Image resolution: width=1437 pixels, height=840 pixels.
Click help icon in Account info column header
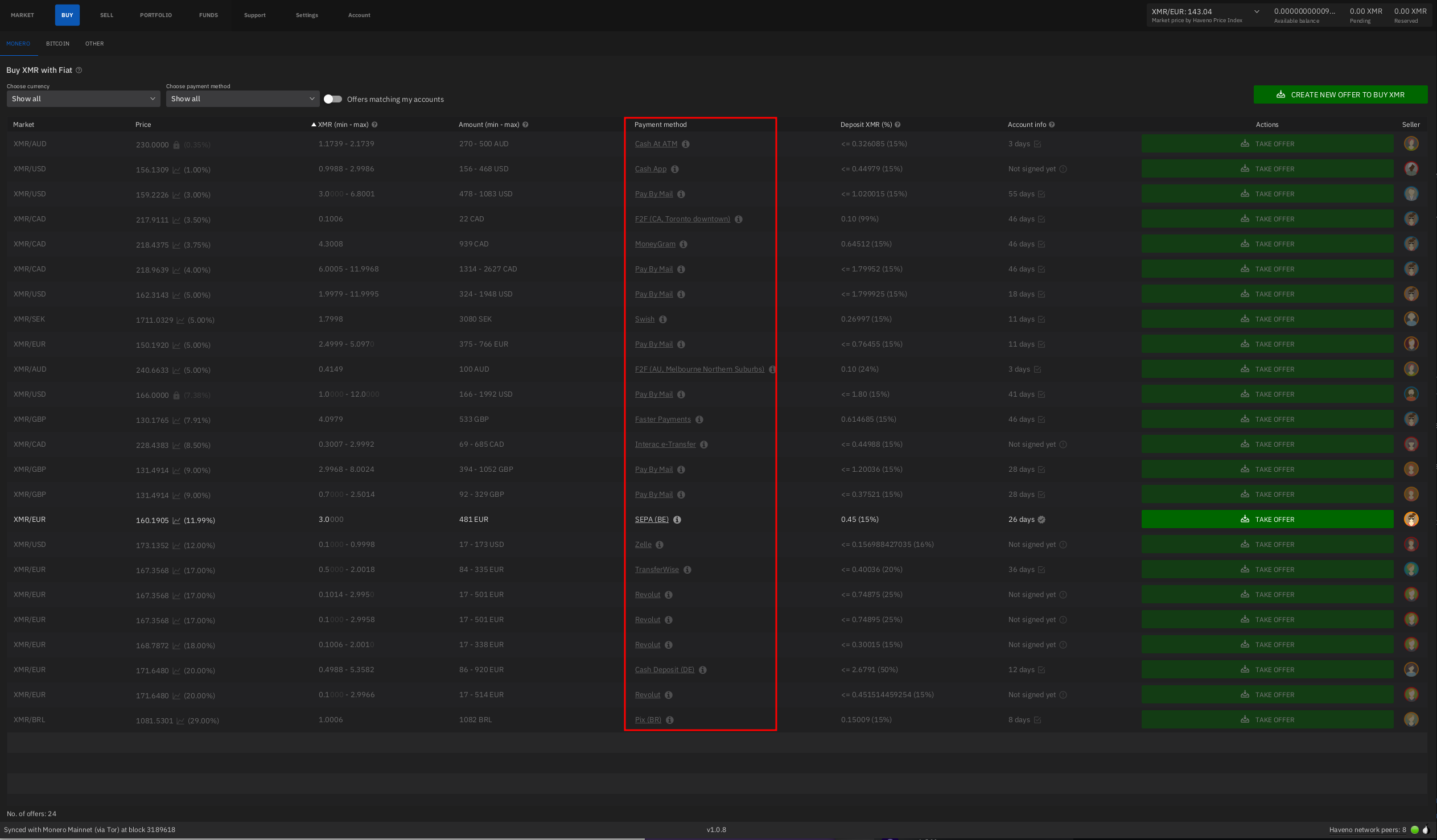point(1052,125)
